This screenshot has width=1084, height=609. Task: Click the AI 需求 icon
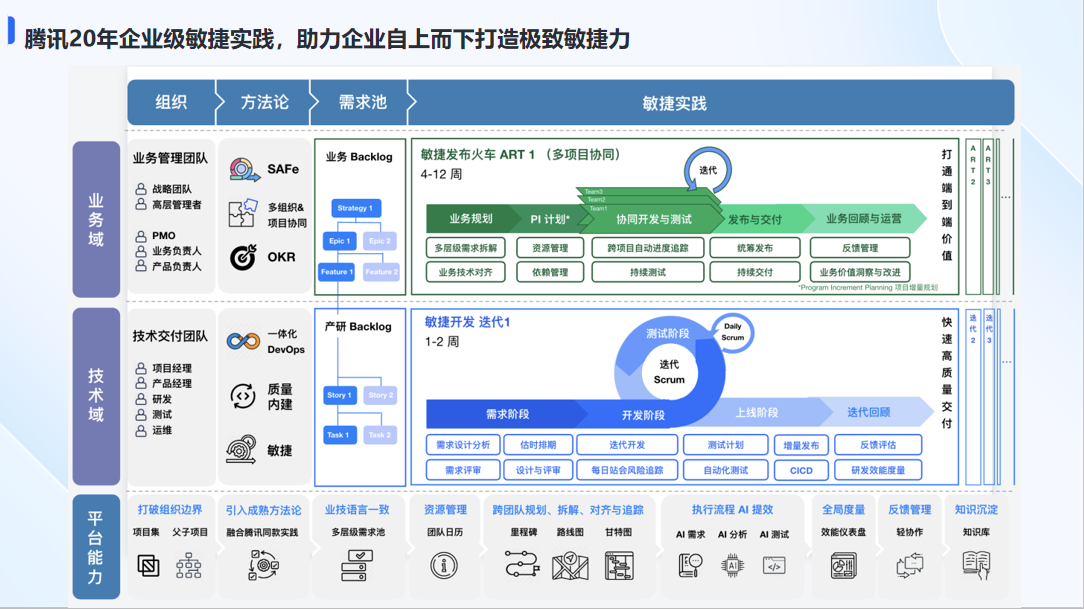691,565
